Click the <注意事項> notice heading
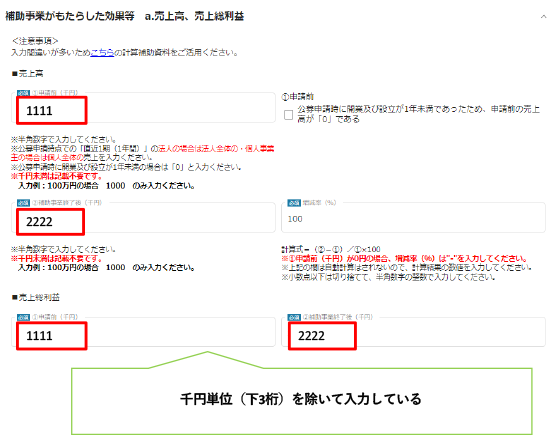The height and width of the screenshot is (435, 550). point(35,41)
